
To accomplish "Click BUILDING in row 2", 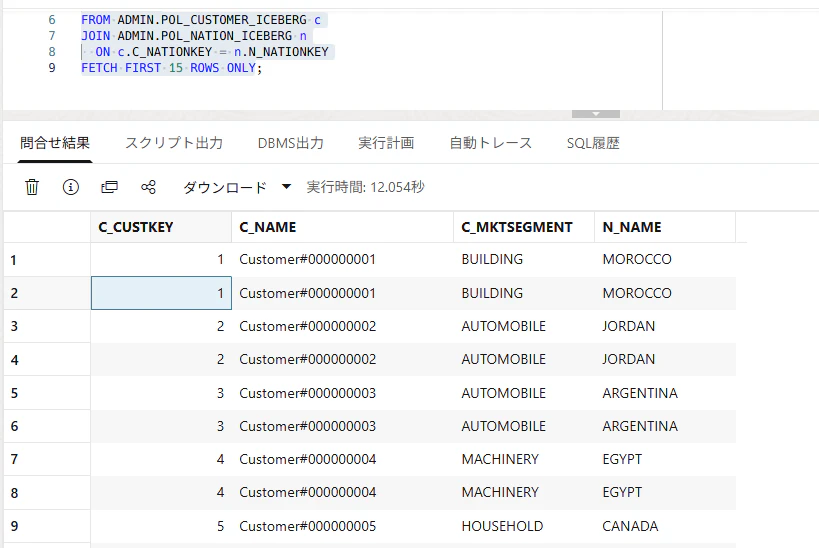I will tap(492, 293).
